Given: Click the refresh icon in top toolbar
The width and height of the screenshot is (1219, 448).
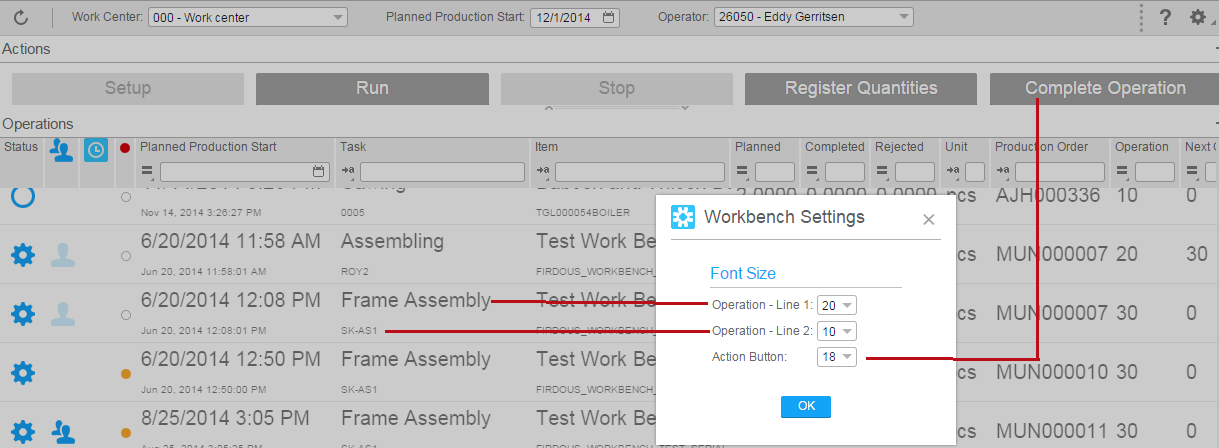Looking at the screenshot, I should (21, 17).
